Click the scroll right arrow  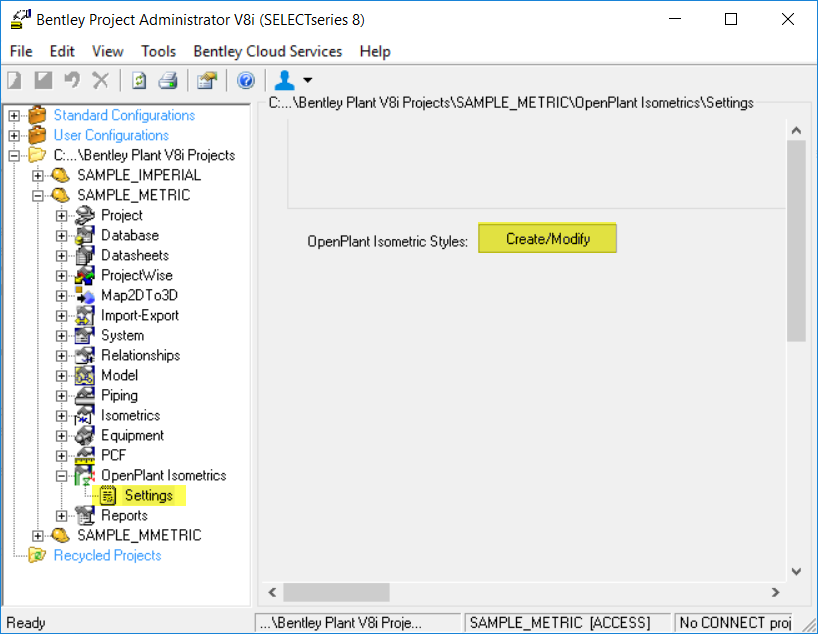pos(776,592)
